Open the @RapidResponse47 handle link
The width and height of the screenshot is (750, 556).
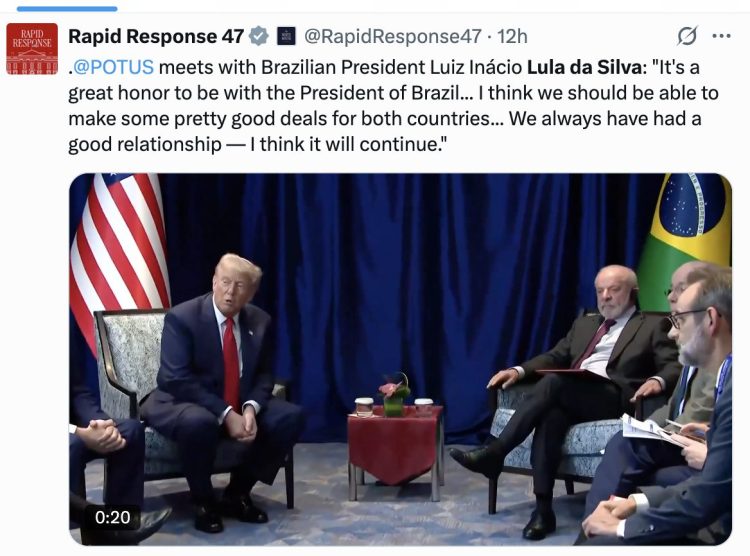[395, 37]
